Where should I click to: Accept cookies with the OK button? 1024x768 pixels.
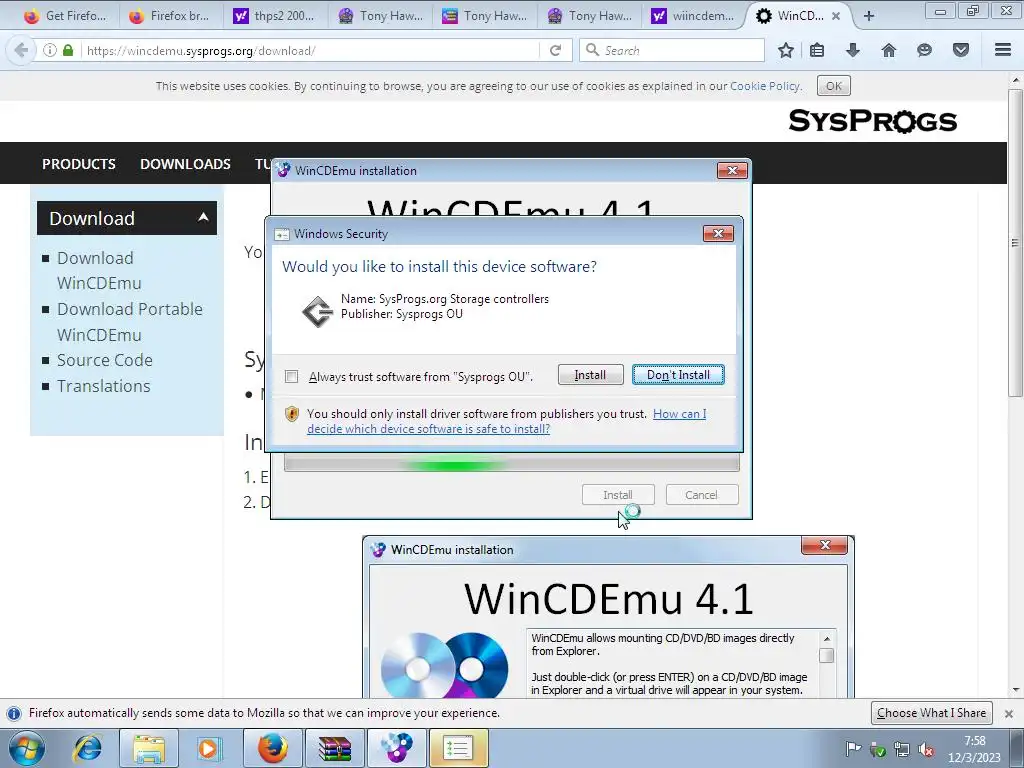(x=833, y=86)
